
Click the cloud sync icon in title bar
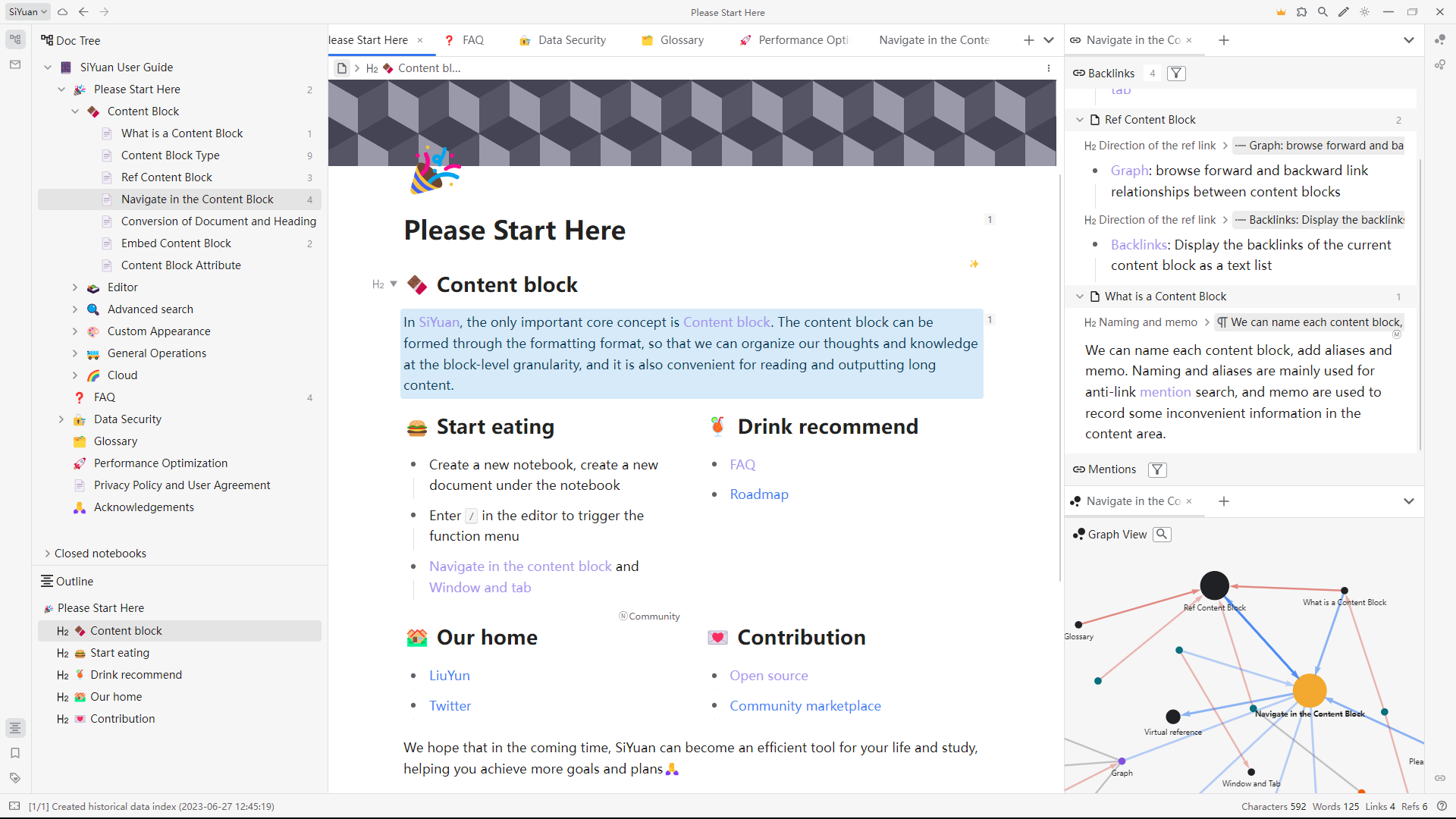click(63, 12)
